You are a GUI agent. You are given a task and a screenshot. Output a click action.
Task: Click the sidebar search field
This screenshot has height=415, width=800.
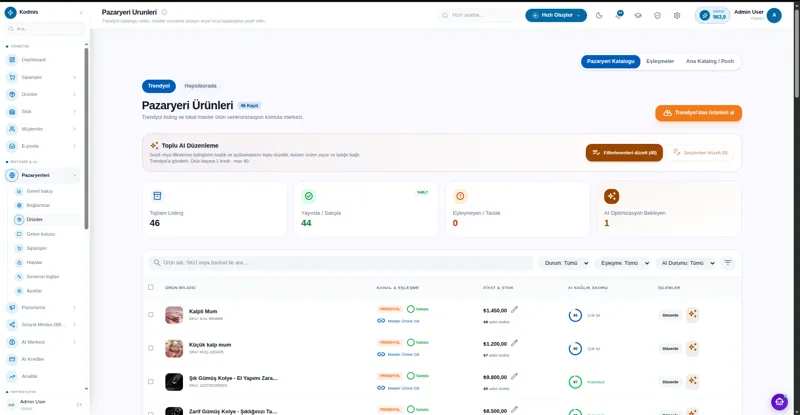pos(45,29)
